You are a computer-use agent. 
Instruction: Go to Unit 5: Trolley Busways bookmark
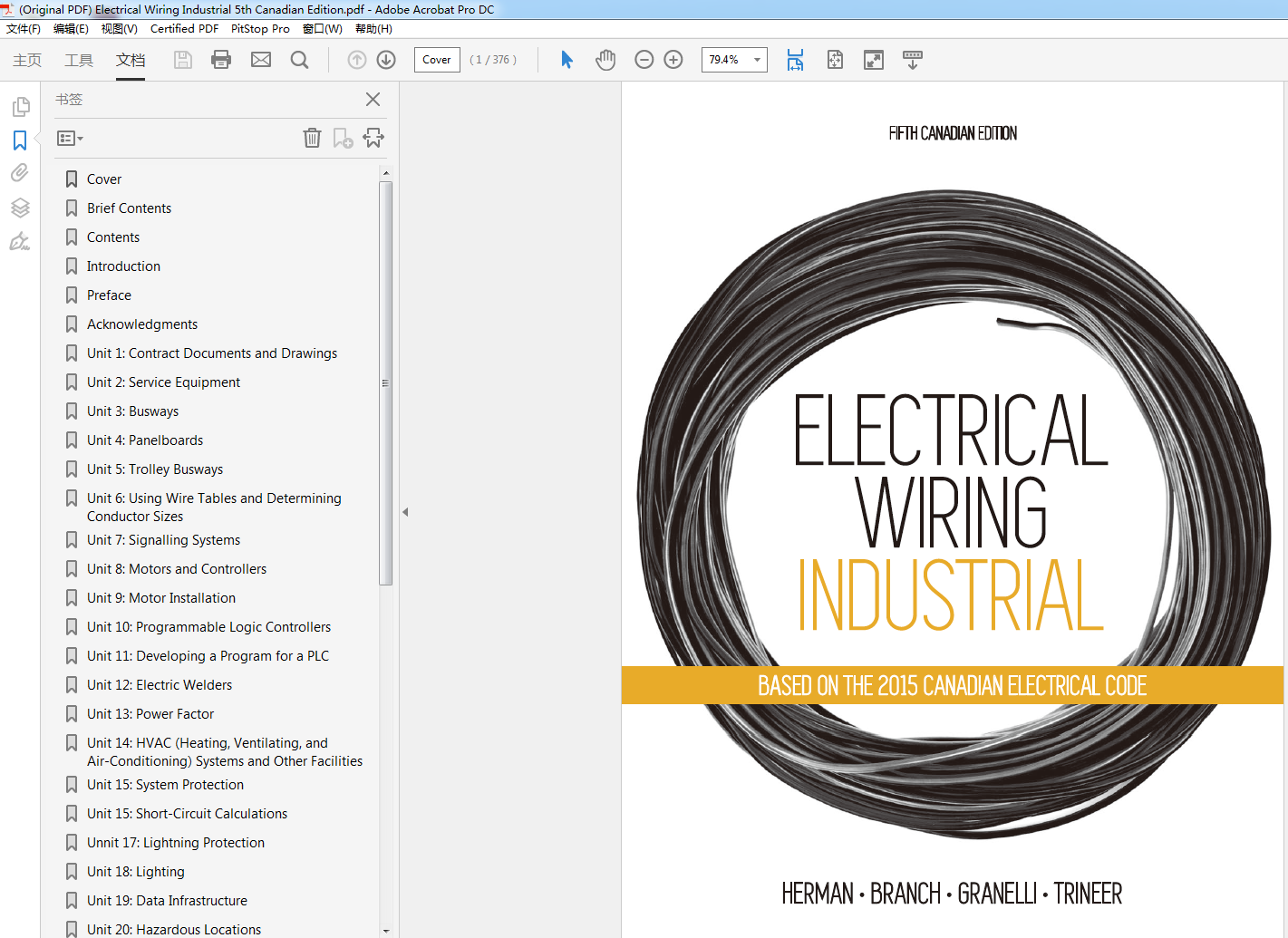155,469
